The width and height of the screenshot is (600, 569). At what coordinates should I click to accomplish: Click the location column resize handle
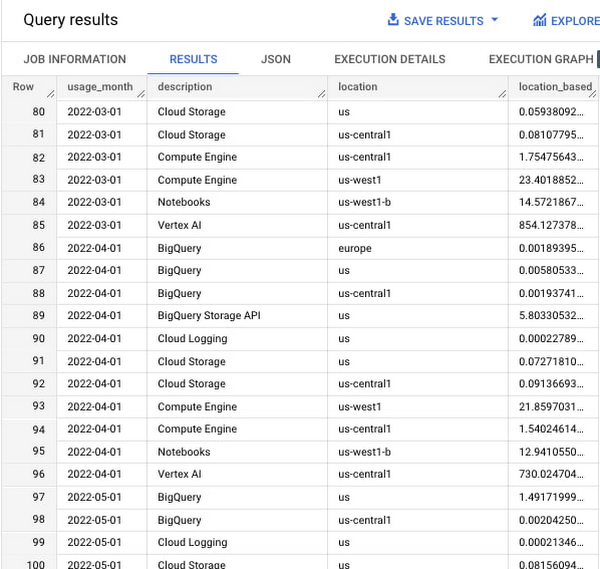pos(502,94)
